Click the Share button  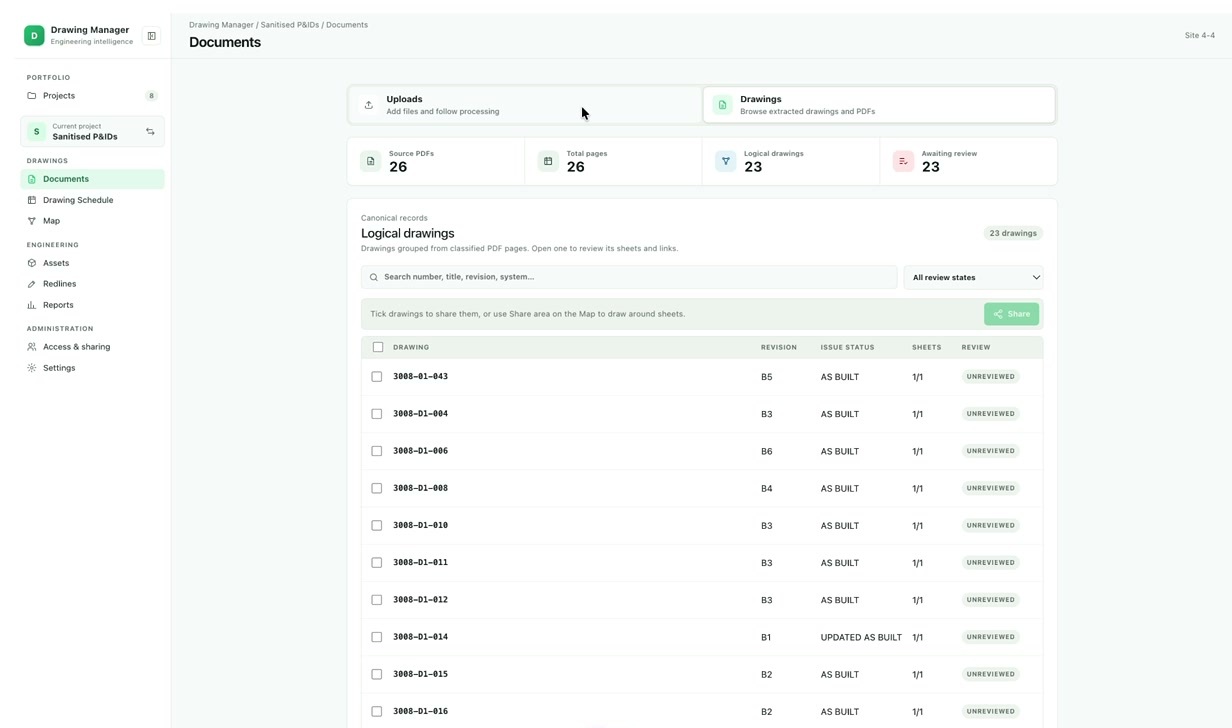(x=1012, y=314)
